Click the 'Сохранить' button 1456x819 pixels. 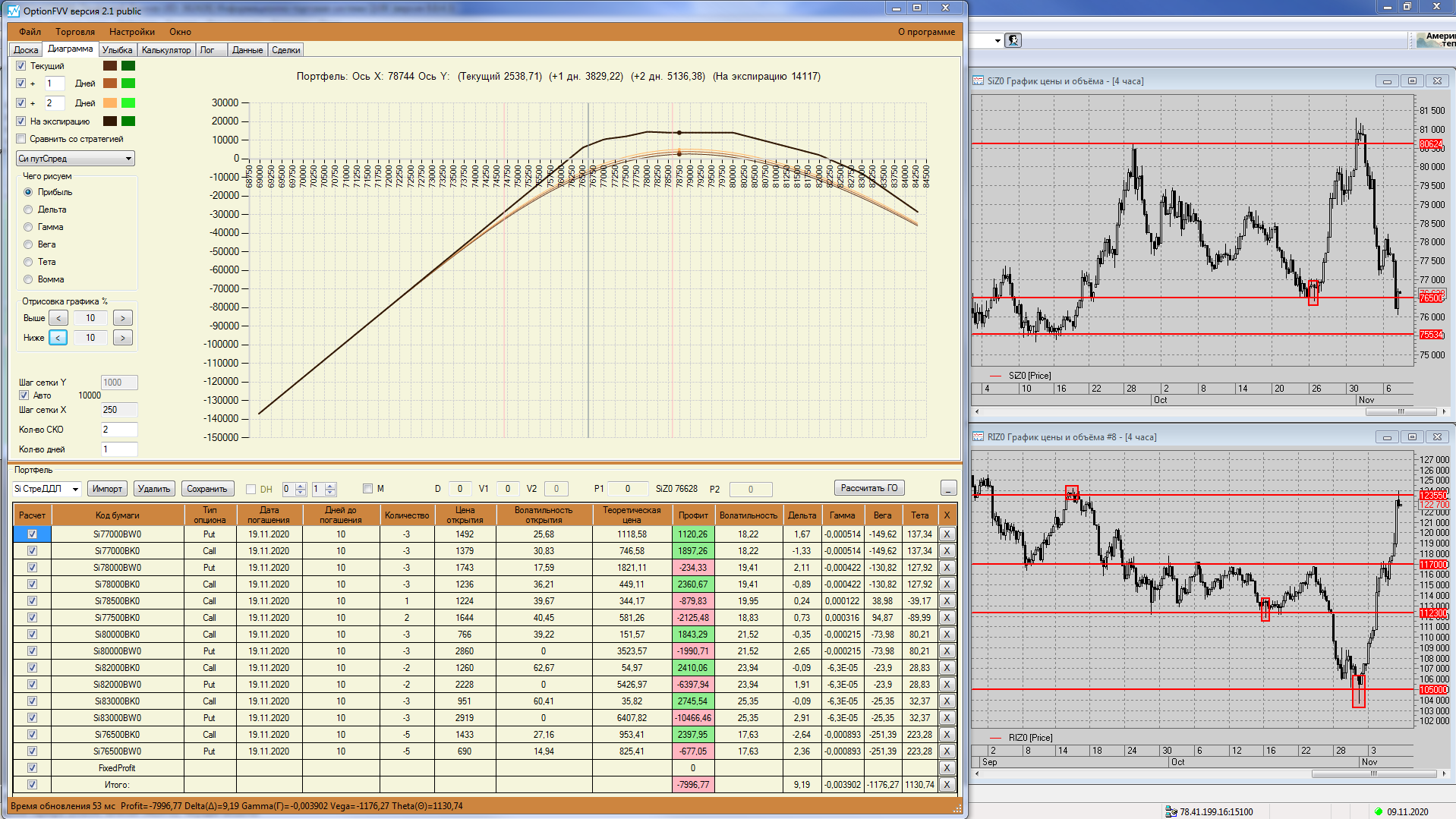(x=207, y=489)
